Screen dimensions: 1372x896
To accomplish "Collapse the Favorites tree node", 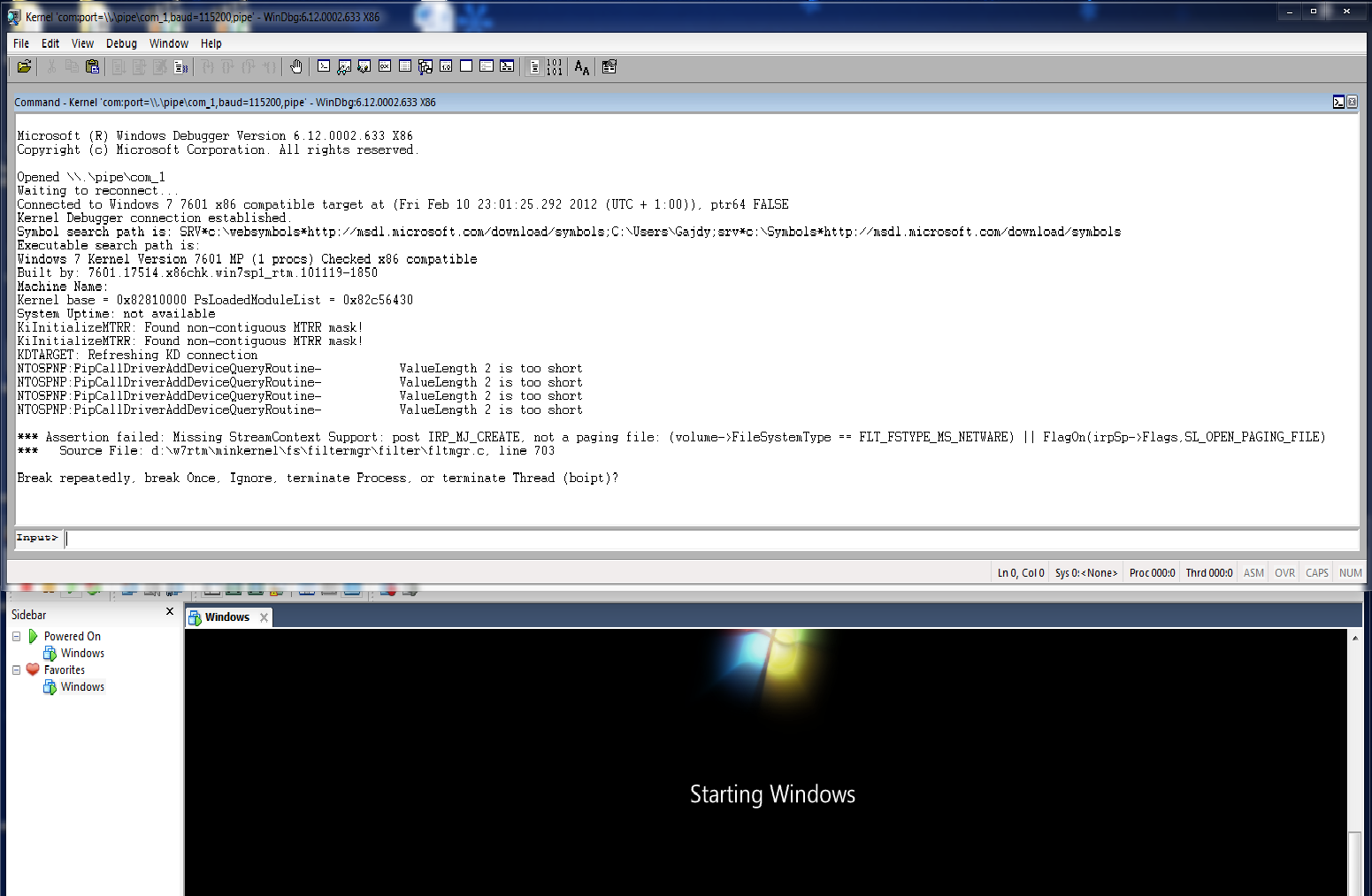I will click(x=16, y=670).
